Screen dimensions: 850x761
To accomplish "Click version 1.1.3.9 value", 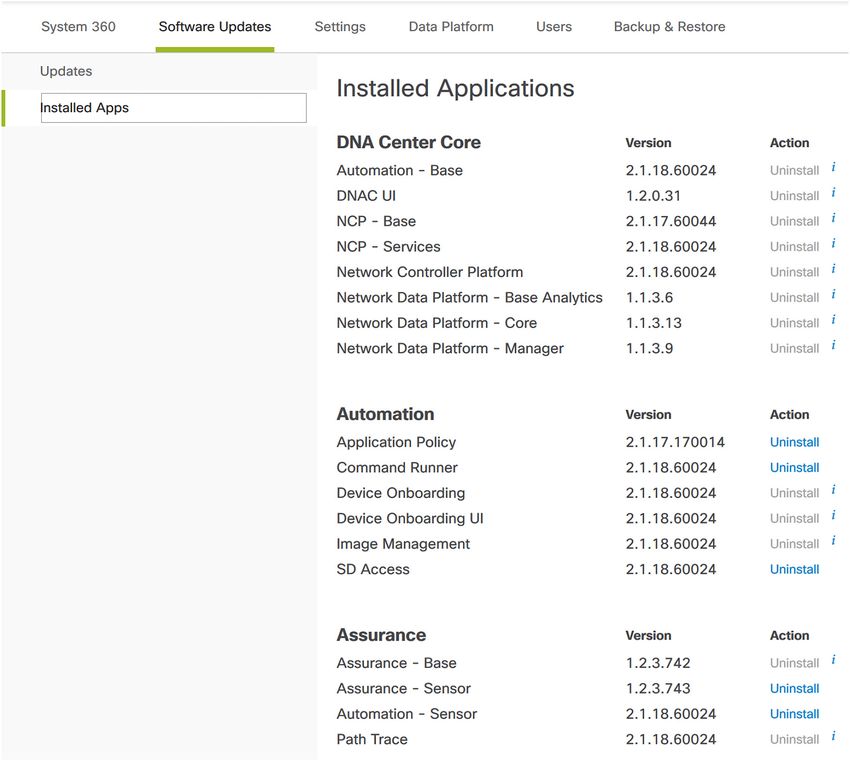I will [x=649, y=349].
